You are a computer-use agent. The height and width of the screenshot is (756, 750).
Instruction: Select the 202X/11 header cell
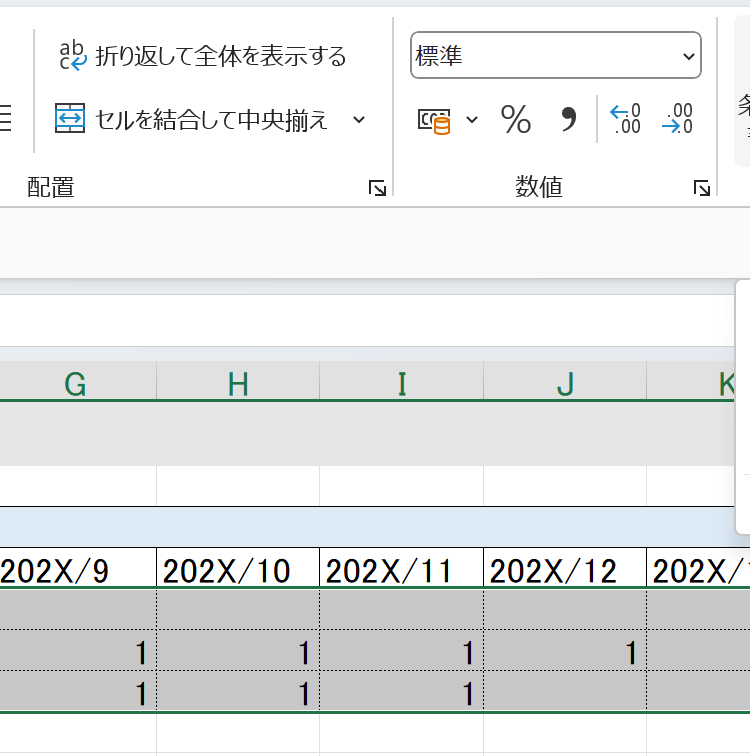tap(401, 570)
